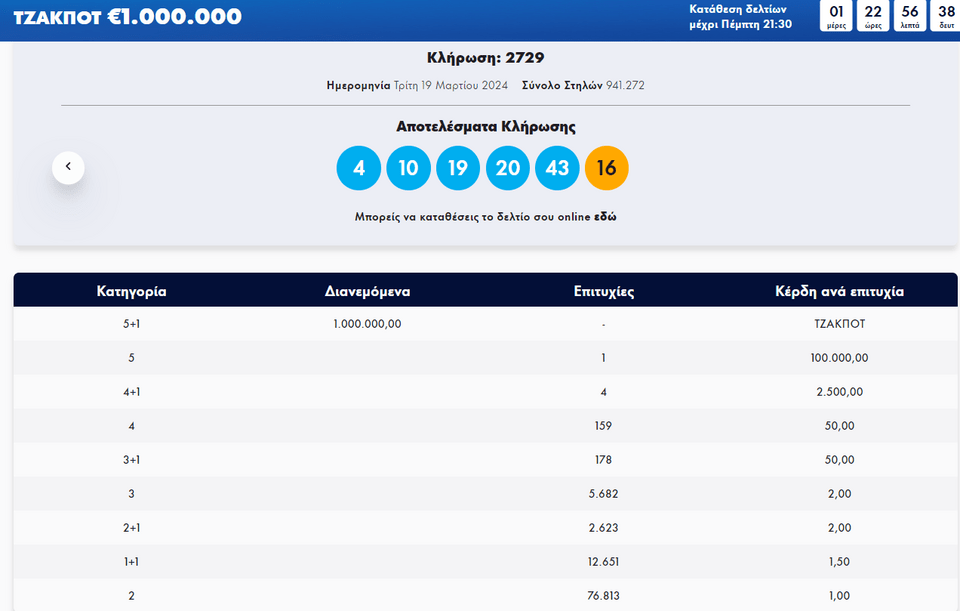This screenshot has width=960, height=611.
Task: Click the '4+1' category cell
Action: [132, 392]
